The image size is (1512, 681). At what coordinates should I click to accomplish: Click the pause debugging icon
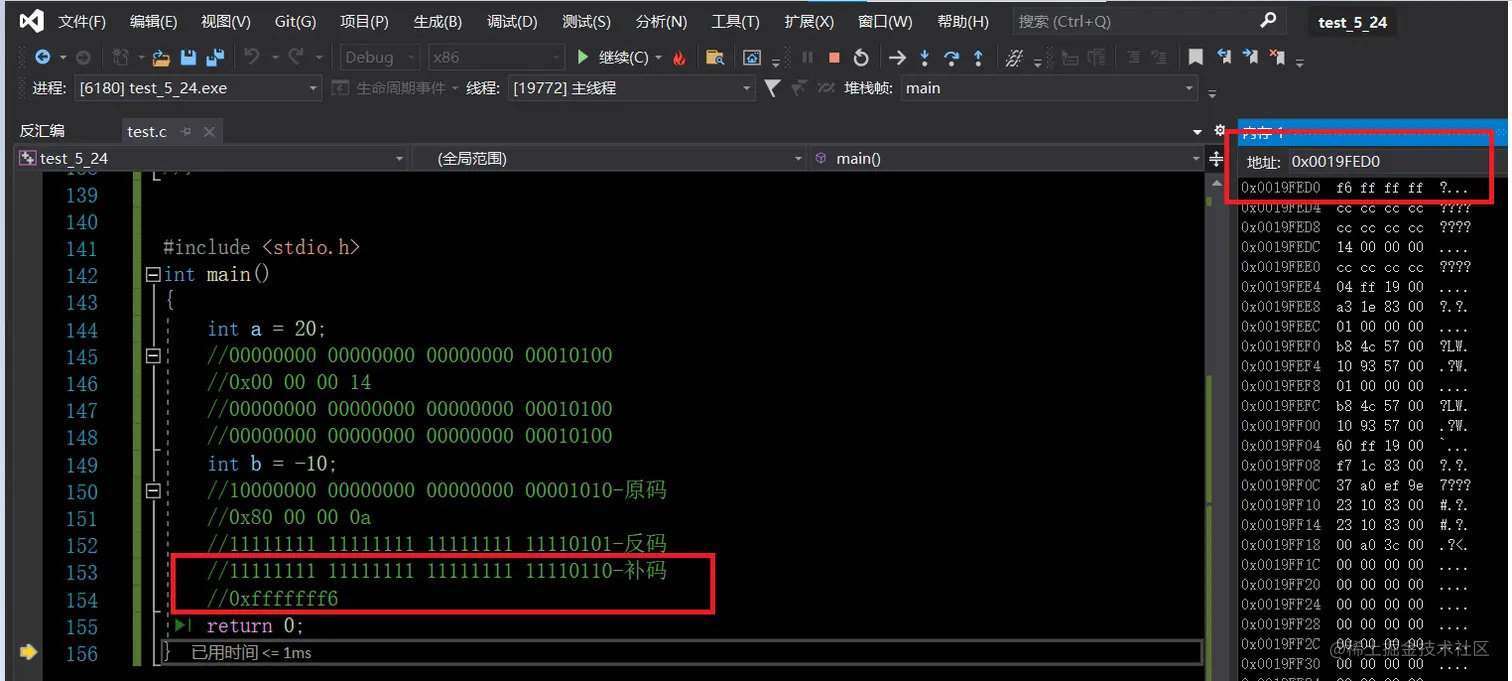808,58
